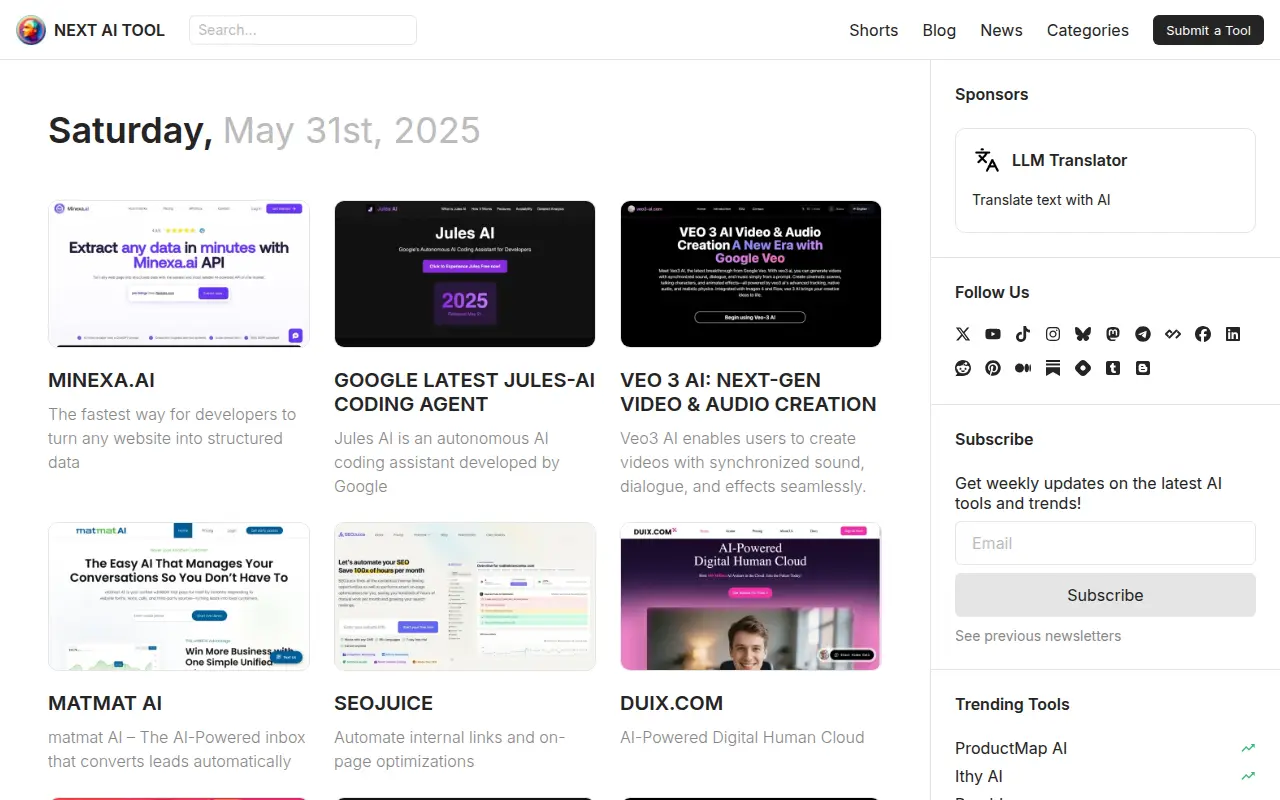1280x800 pixels.
Task: Open the Tumblr social icon
Action: pyautogui.click(x=1113, y=368)
